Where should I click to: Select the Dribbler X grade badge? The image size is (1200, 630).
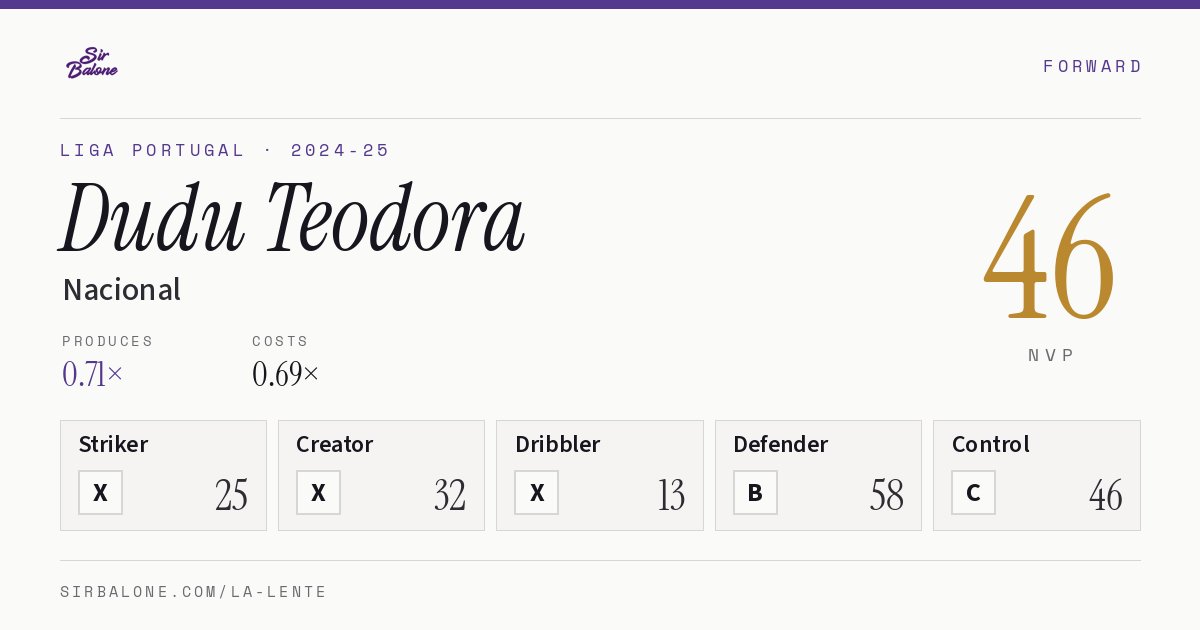pos(537,492)
